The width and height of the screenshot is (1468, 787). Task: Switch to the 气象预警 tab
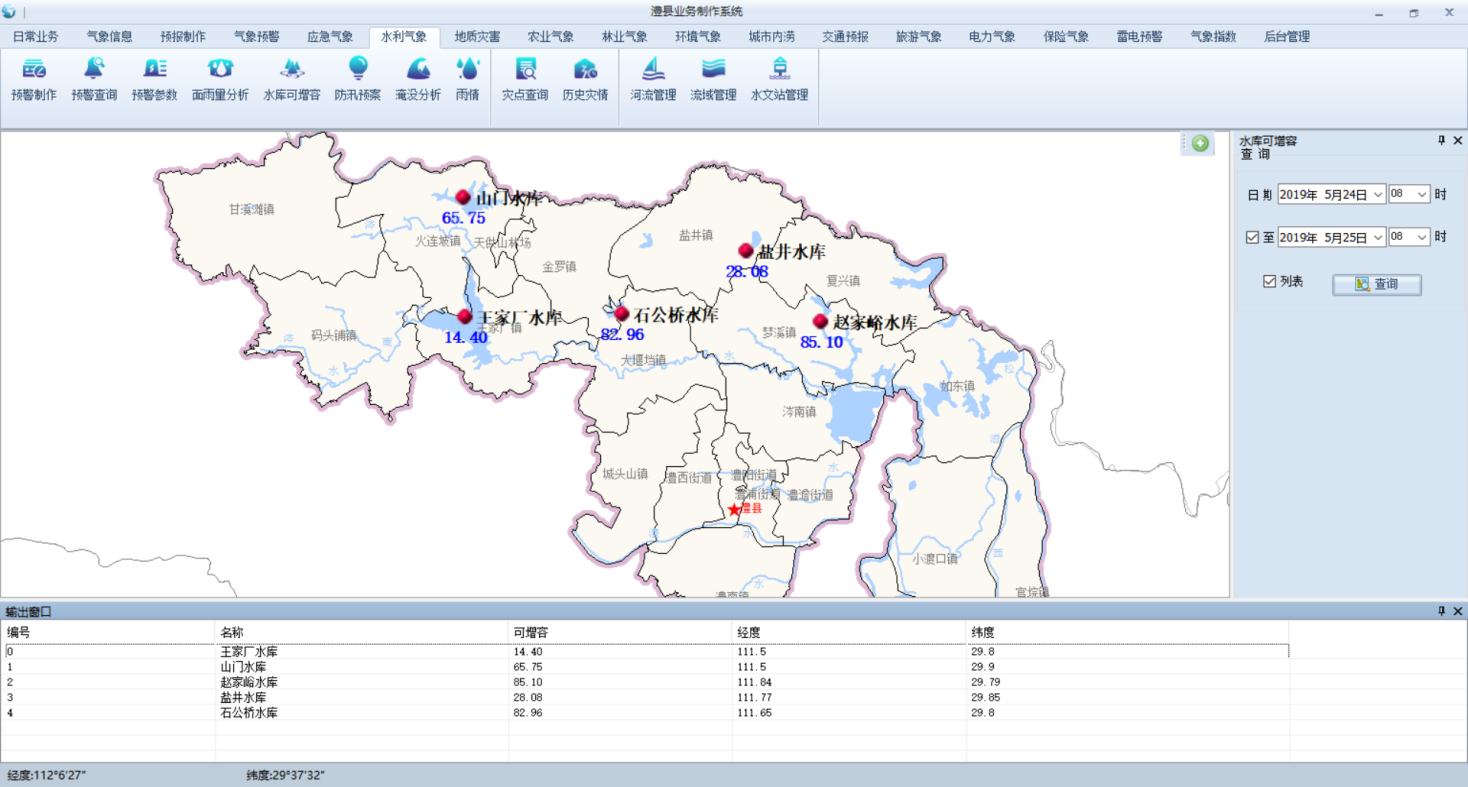click(257, 37)
